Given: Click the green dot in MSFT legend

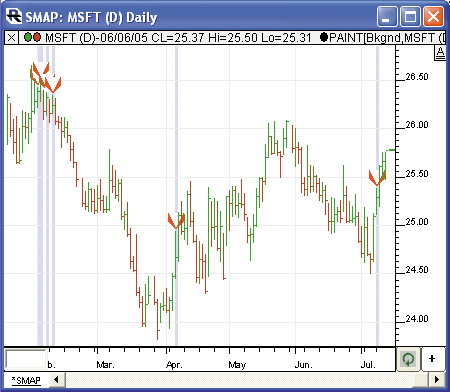Looking at the screenshot, I should pyautogui.click(x=28, y=37).
